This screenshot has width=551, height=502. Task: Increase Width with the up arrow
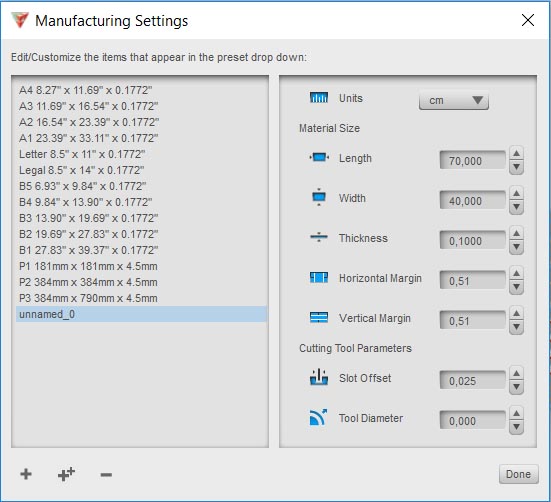tap(516, 193)
